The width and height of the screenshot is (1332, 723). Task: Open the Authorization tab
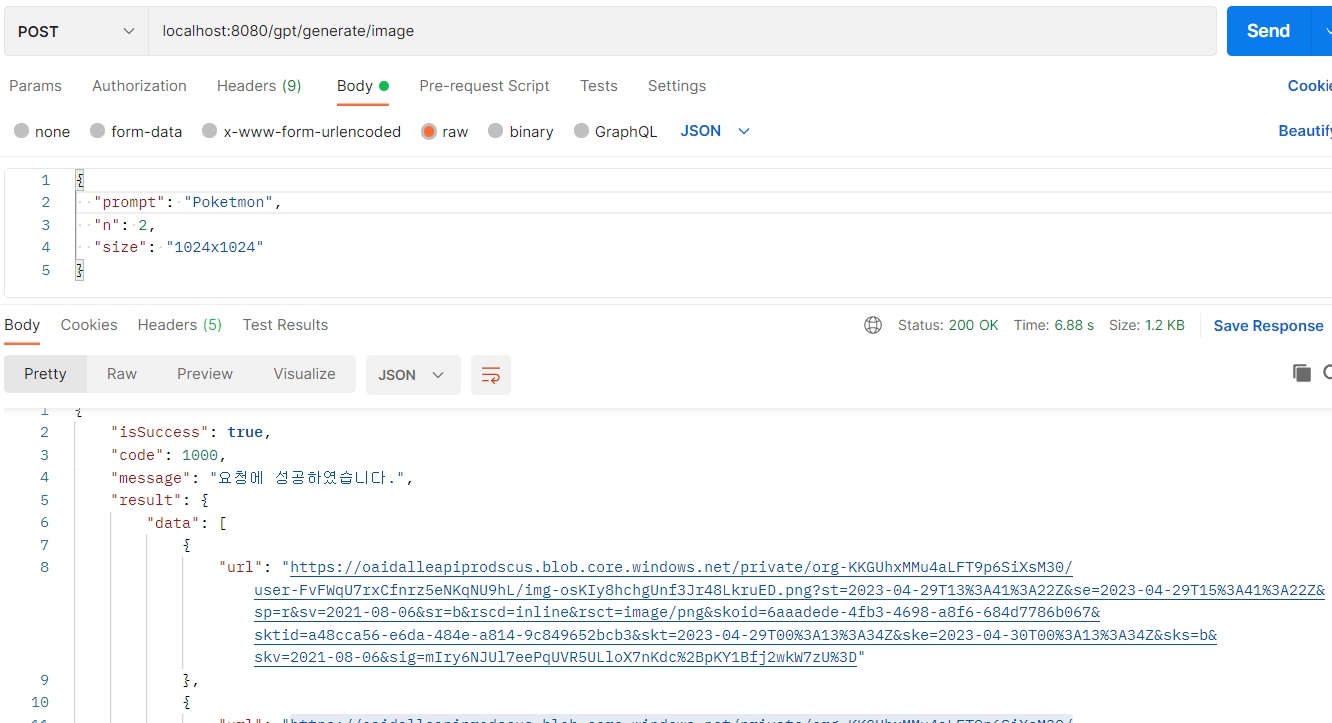click(x=139, y=86)
